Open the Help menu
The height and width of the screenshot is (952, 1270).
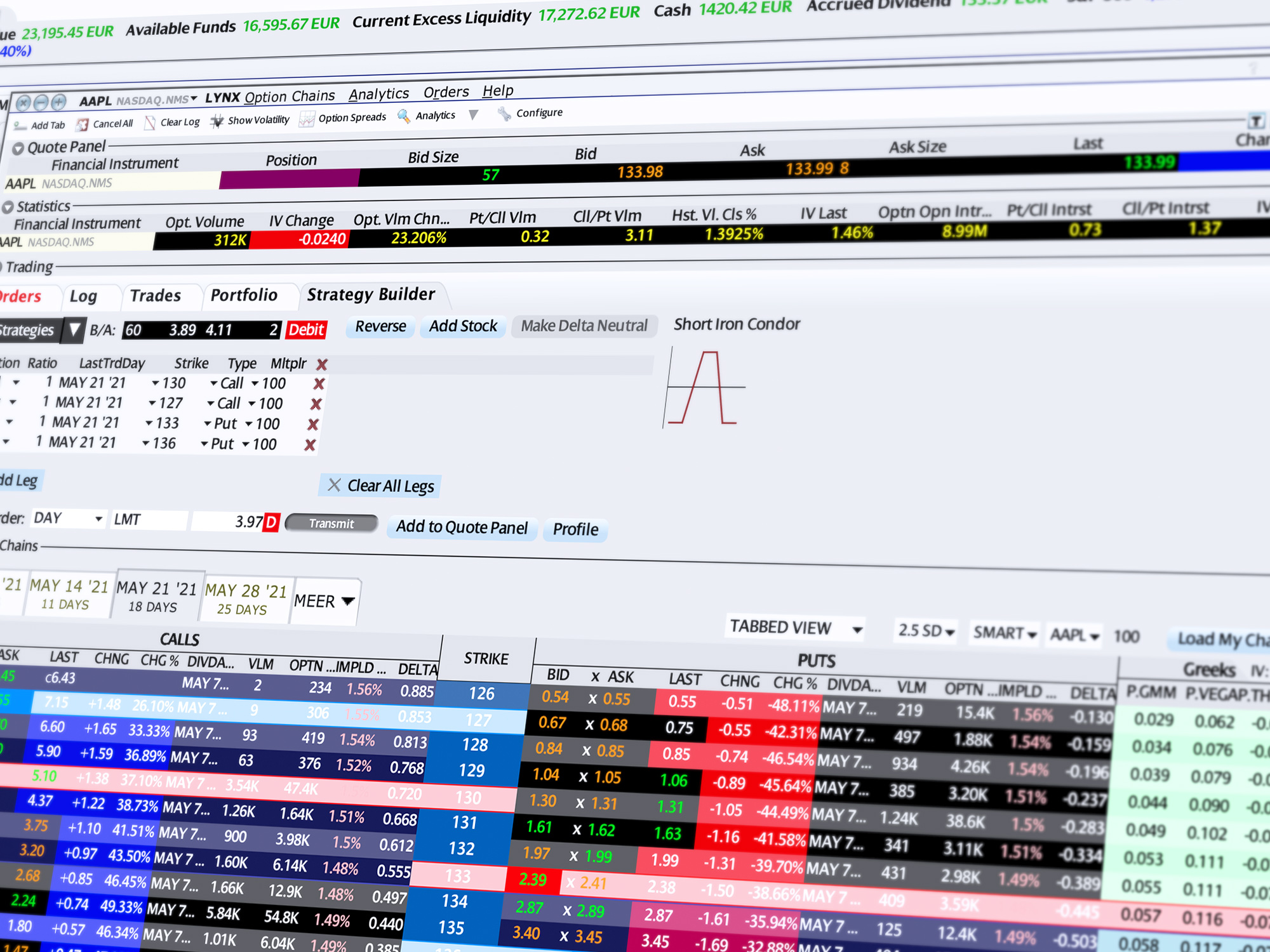pyautogui.click(x=498, y=91)
